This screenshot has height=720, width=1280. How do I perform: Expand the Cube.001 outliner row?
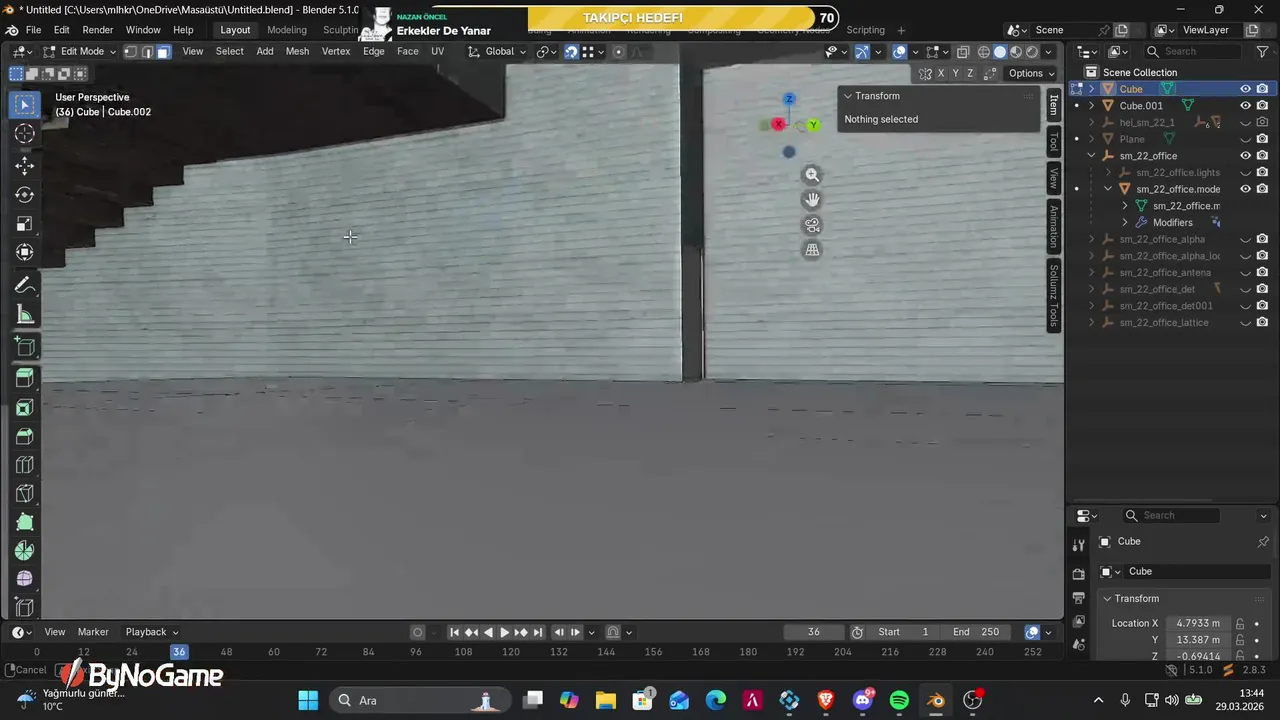[1092, 105]
